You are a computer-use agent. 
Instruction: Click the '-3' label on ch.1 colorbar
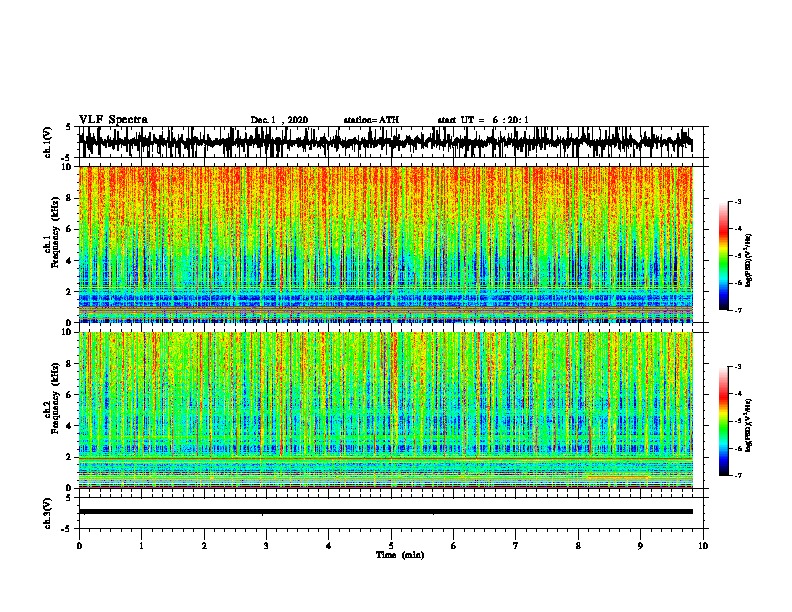[x=737, y=202]
